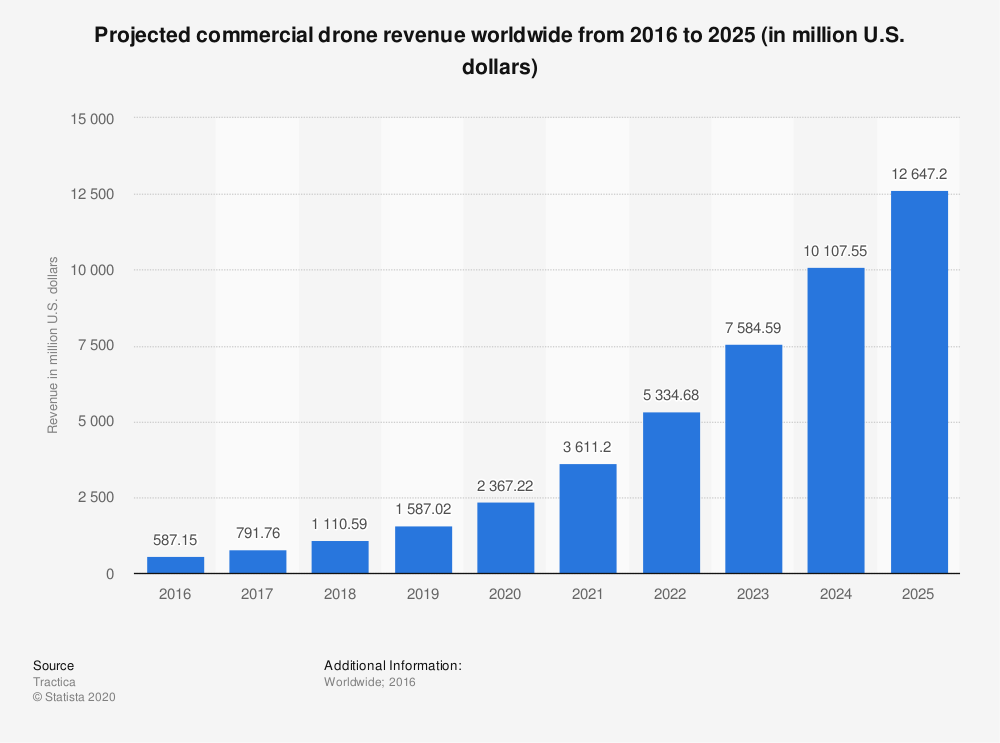Click the 2018 bar in chart
This screenshot has width=1000, height=743.
340,557
